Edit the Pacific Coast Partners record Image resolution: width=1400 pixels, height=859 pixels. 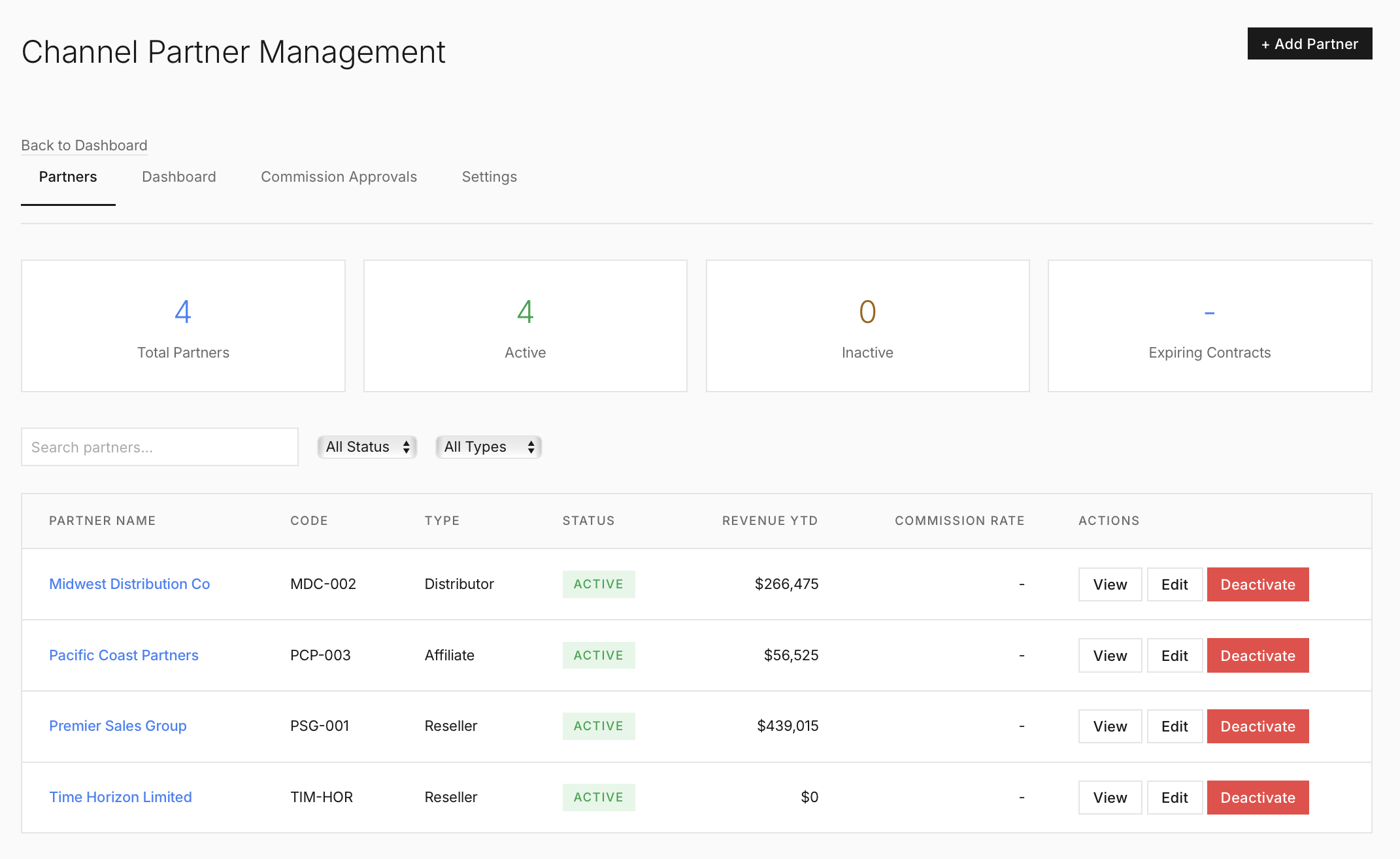[1174, 655]
